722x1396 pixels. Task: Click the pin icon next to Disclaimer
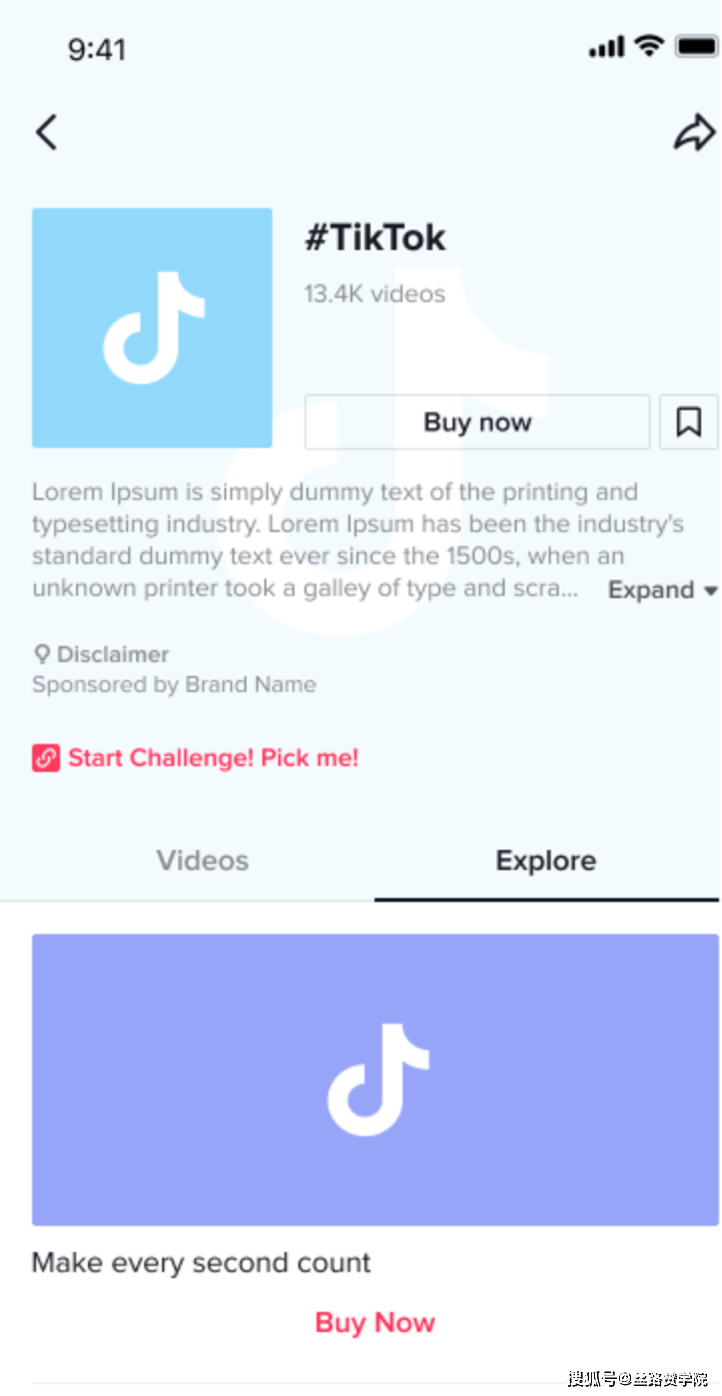click(42, 654)
